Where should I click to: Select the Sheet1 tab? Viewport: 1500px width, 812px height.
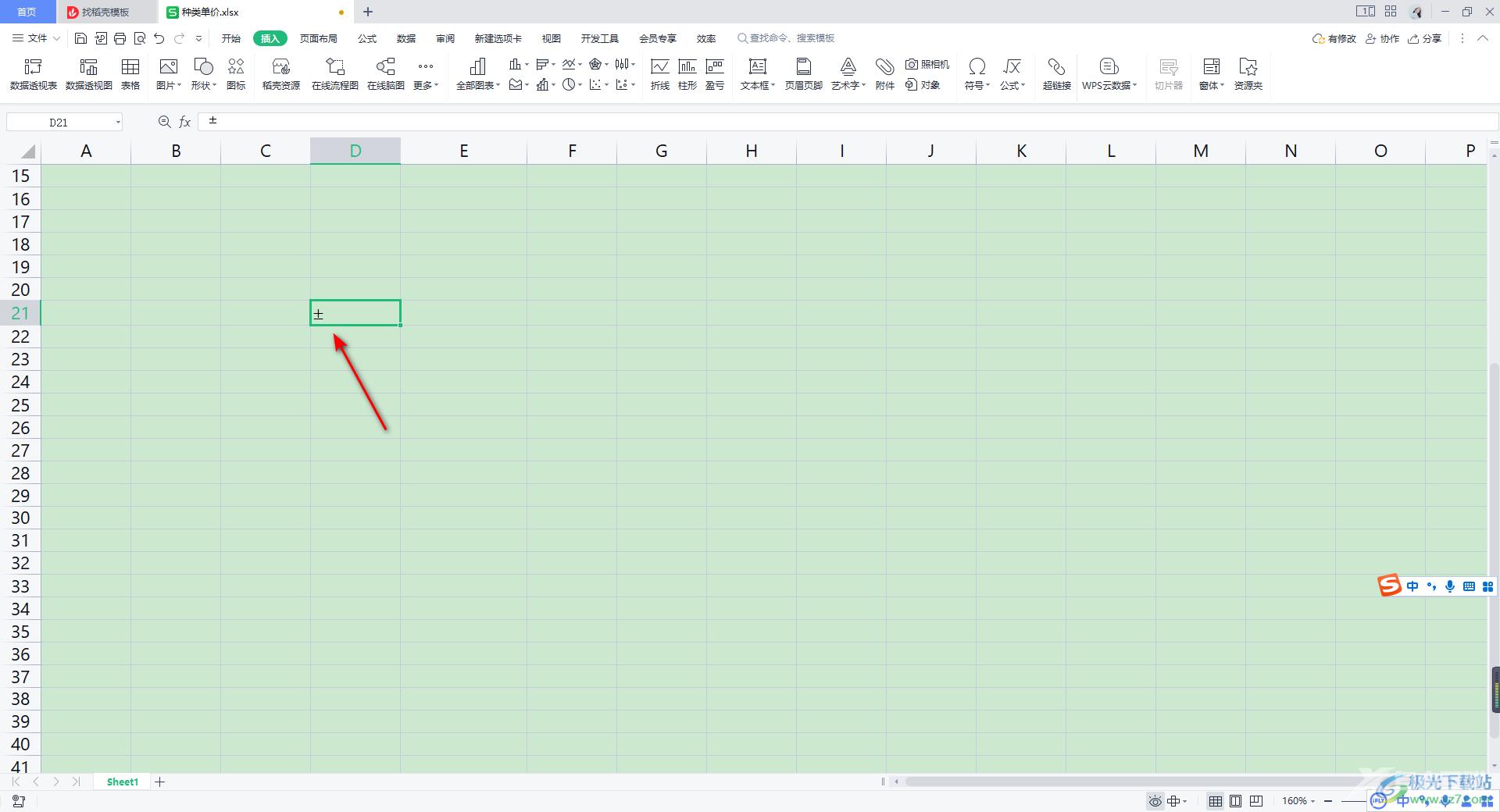tap(122, 782)
